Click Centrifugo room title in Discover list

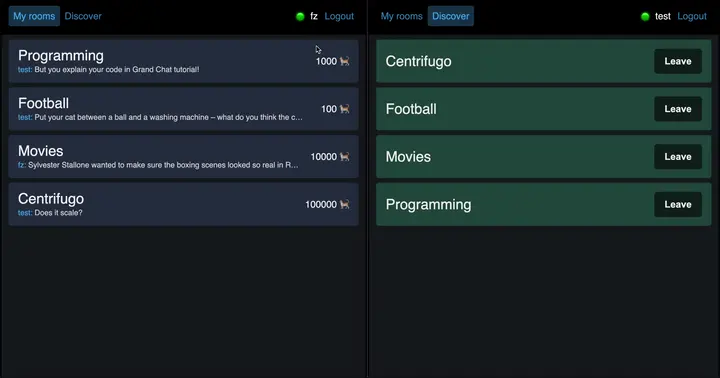pos(418,62)
